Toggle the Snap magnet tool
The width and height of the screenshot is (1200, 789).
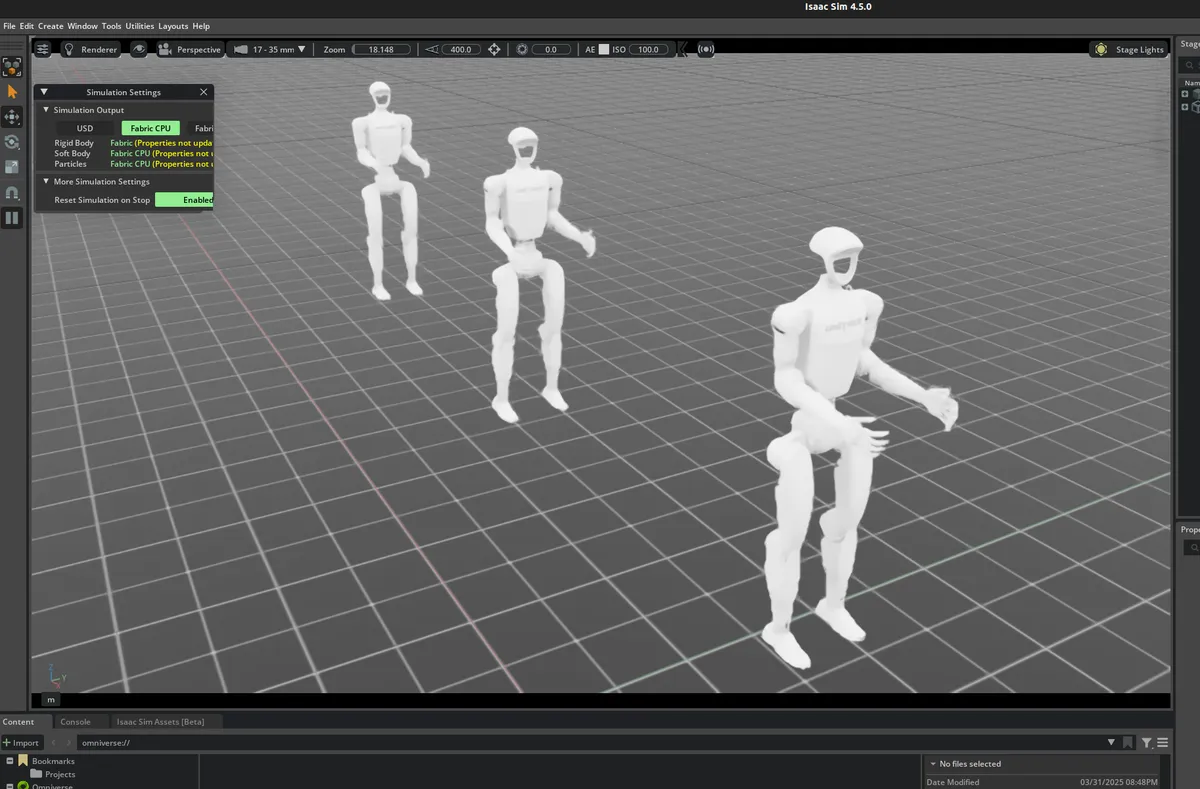coord(12,192)
